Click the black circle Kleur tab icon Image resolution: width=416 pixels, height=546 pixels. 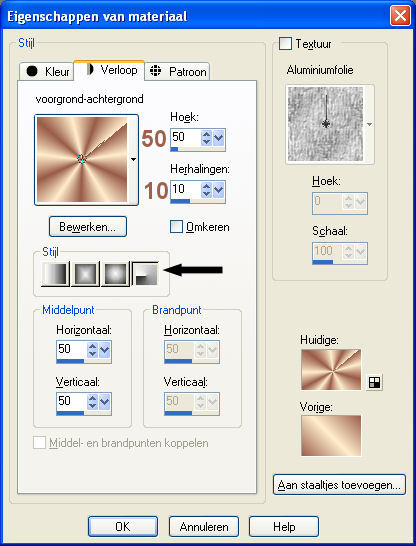[32, 71]
